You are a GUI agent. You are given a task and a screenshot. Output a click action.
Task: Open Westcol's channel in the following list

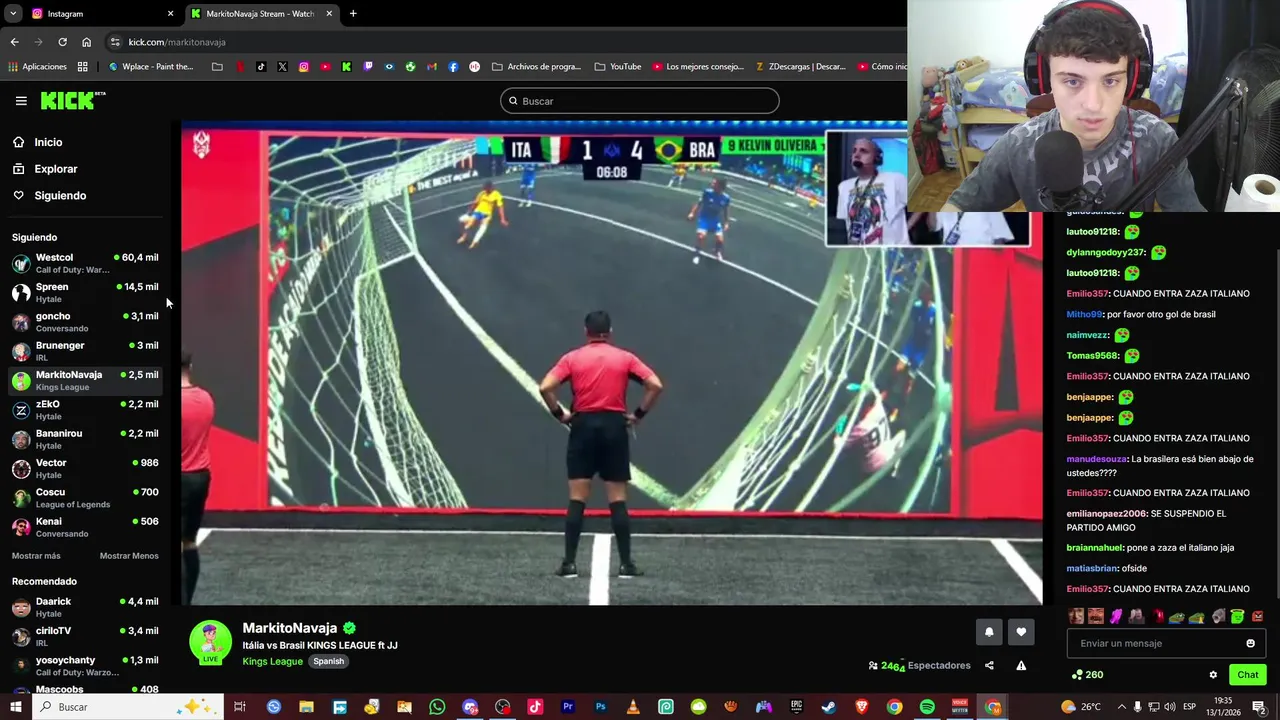pos(85,263)
